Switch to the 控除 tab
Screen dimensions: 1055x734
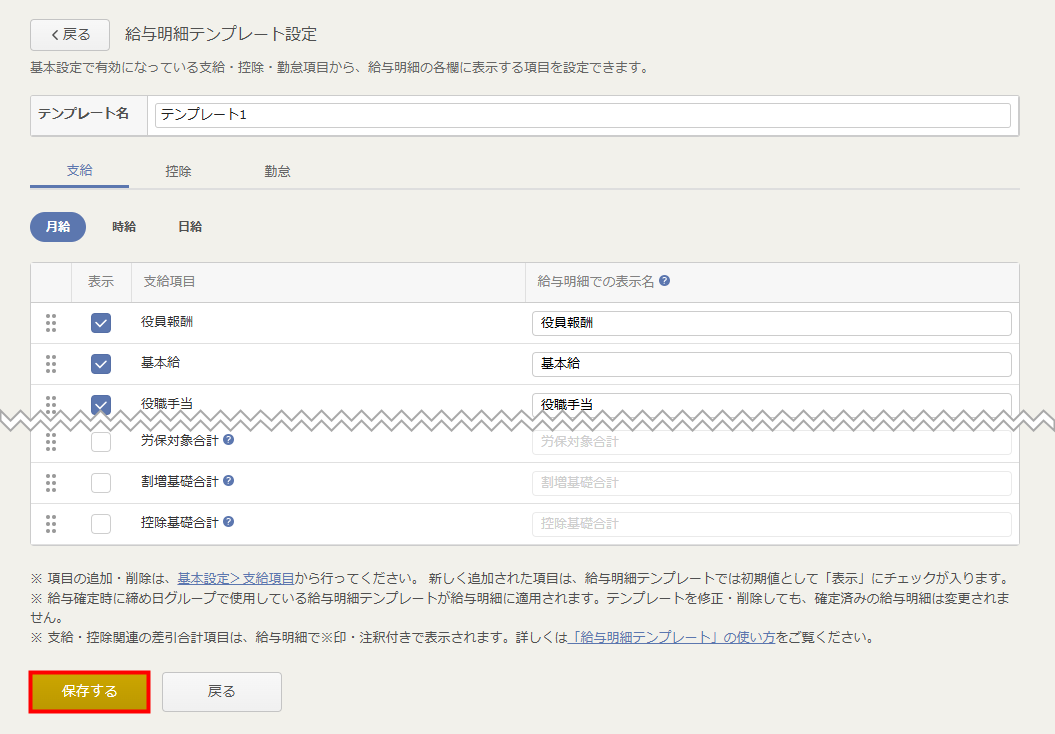pos(178,171)
